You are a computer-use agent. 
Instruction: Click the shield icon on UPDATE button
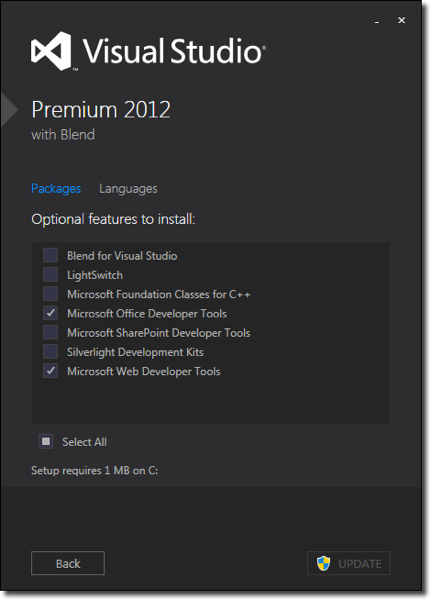(x=323, y=563)
